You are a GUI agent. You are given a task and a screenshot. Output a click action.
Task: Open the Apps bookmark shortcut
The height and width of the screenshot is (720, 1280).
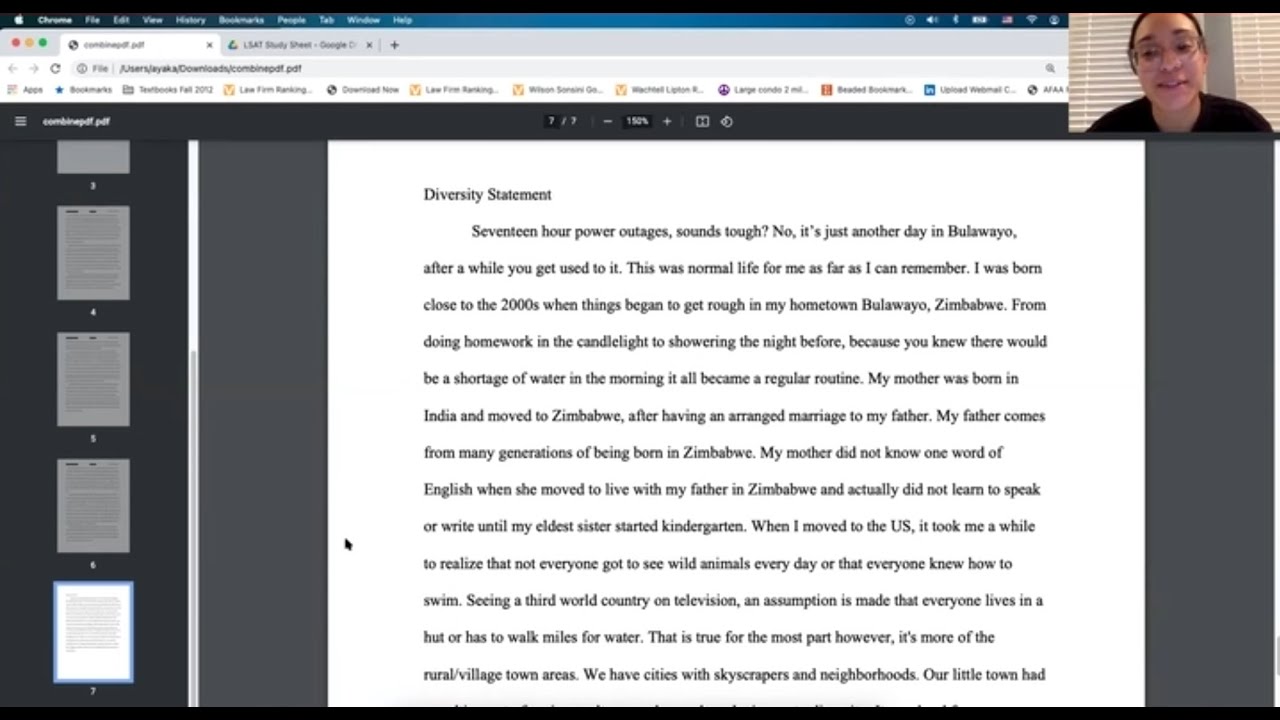[x=26, y=89]
